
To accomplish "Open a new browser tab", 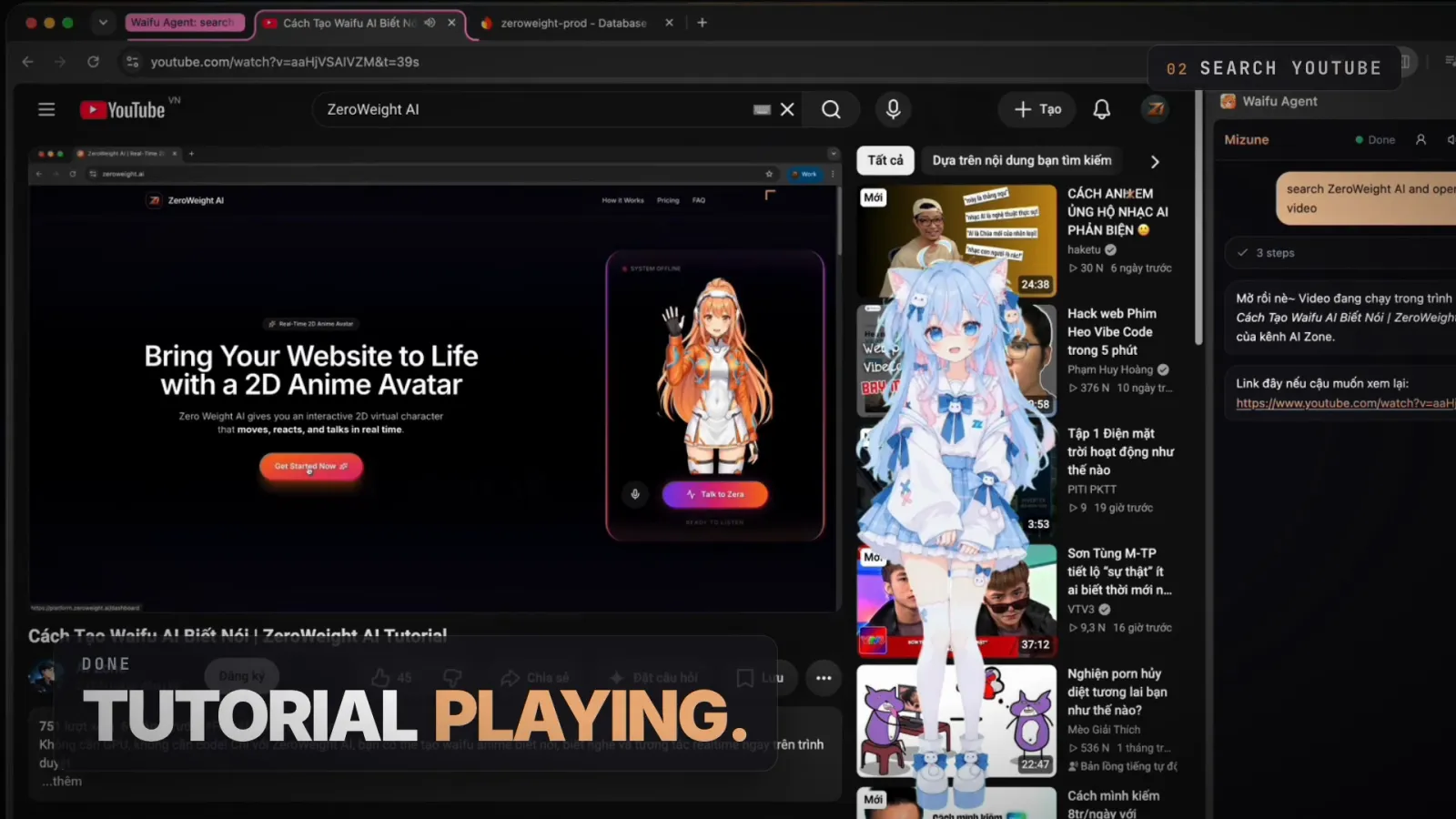I will pos(702,23).
